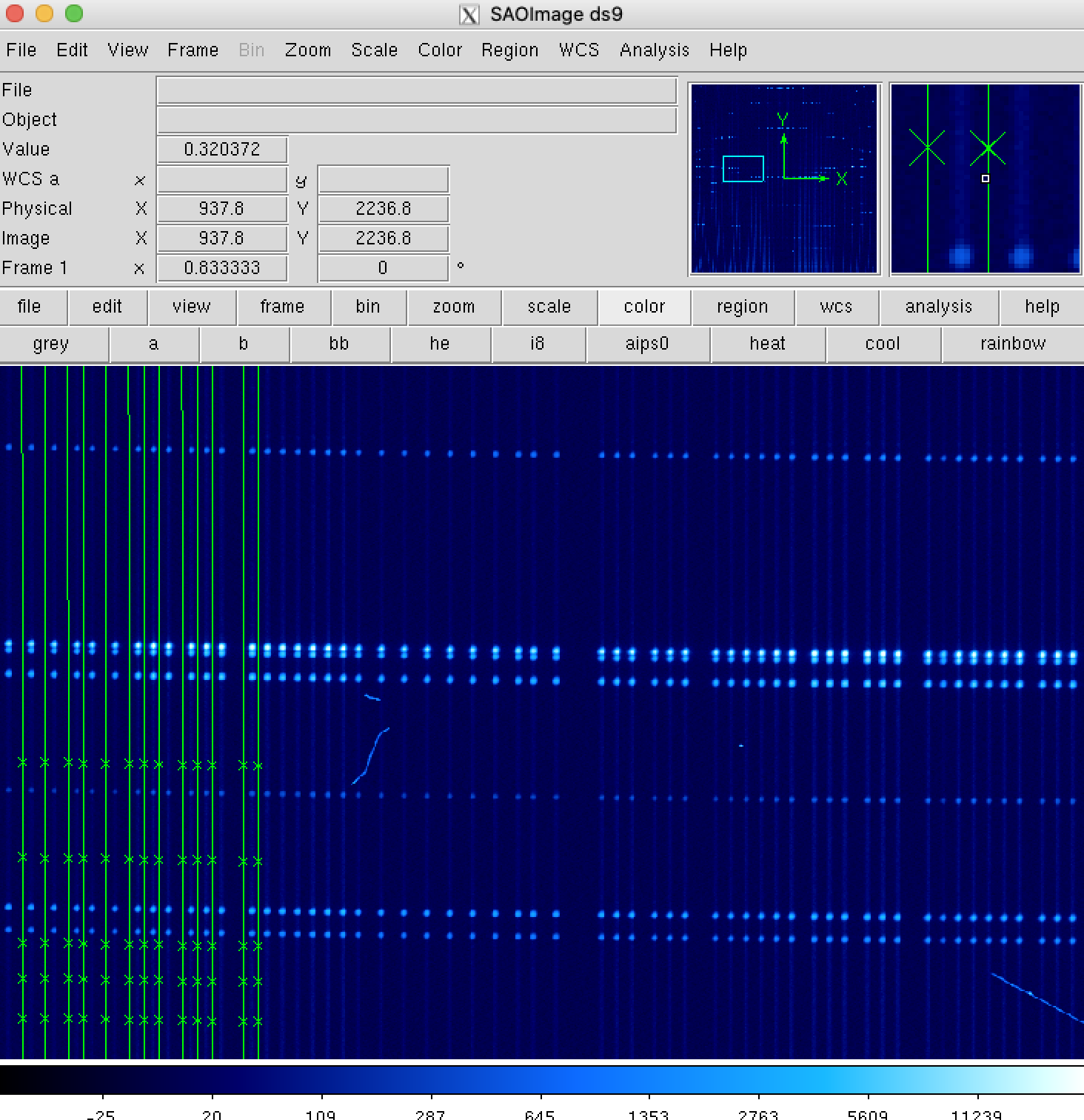
Task: Click the X11 icon in title bar
Action: tap(469, 14)
